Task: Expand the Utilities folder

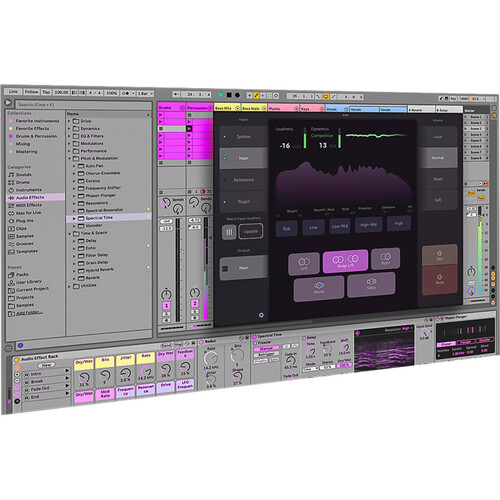Action: click(x=69, y=286)
